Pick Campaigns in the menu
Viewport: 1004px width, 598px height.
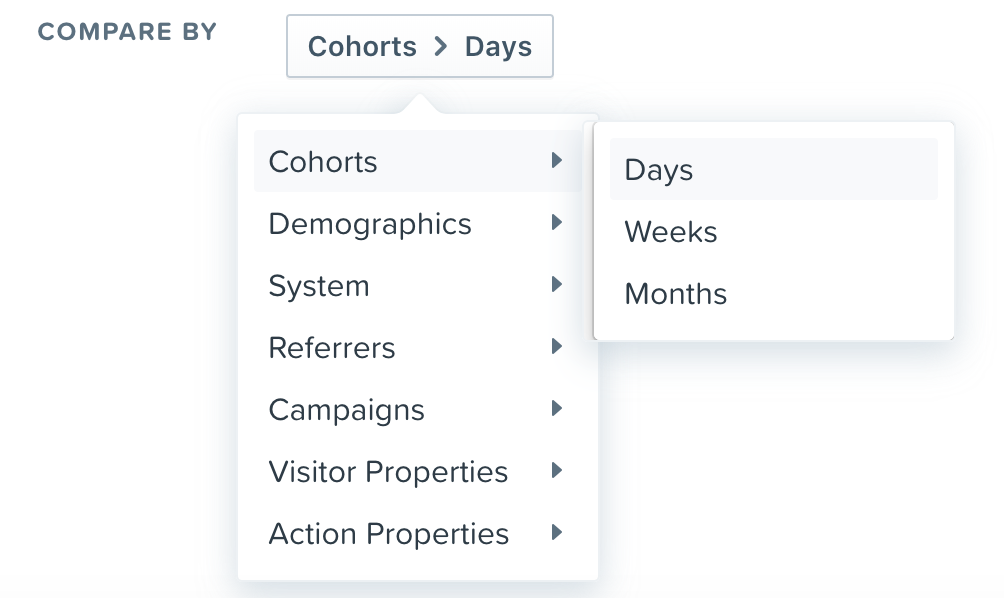click(346, 410)
